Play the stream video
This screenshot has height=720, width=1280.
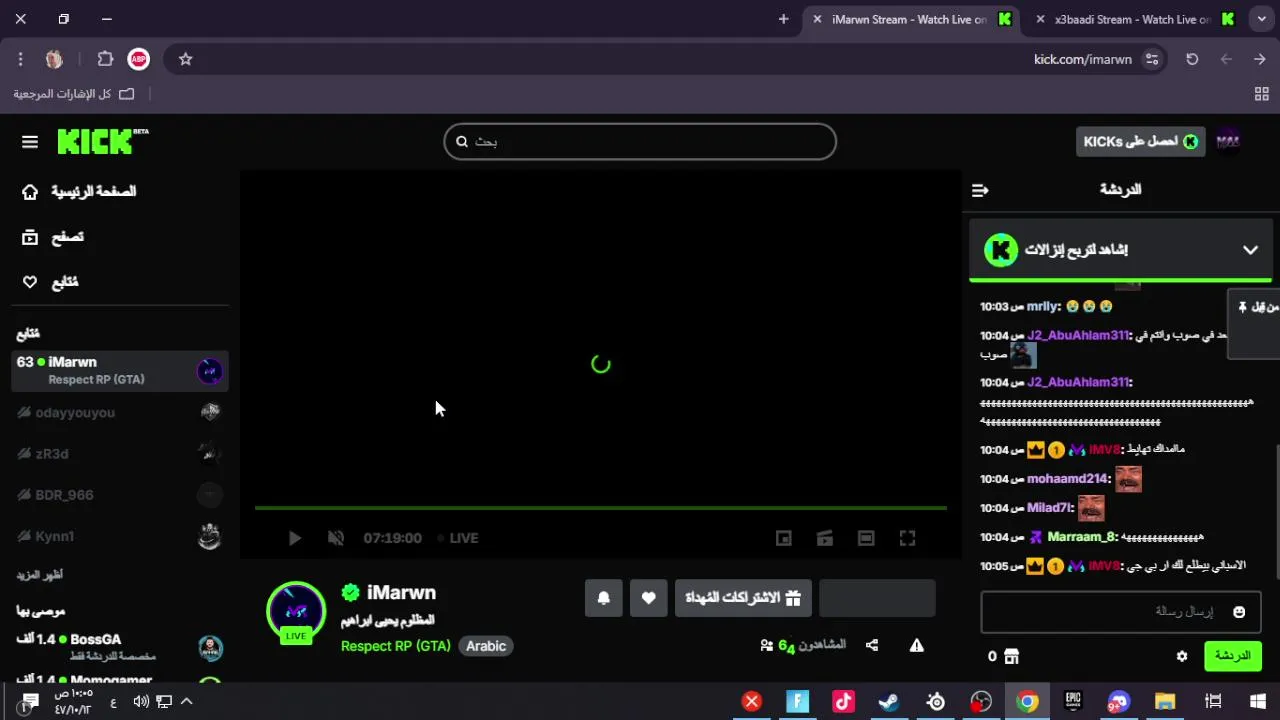tap(294, 538)
